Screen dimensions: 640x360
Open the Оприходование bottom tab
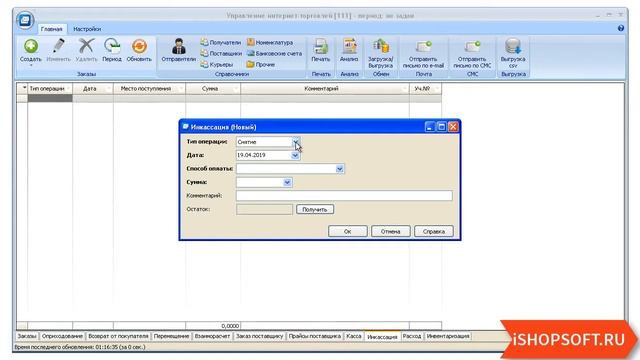point(62,336)
